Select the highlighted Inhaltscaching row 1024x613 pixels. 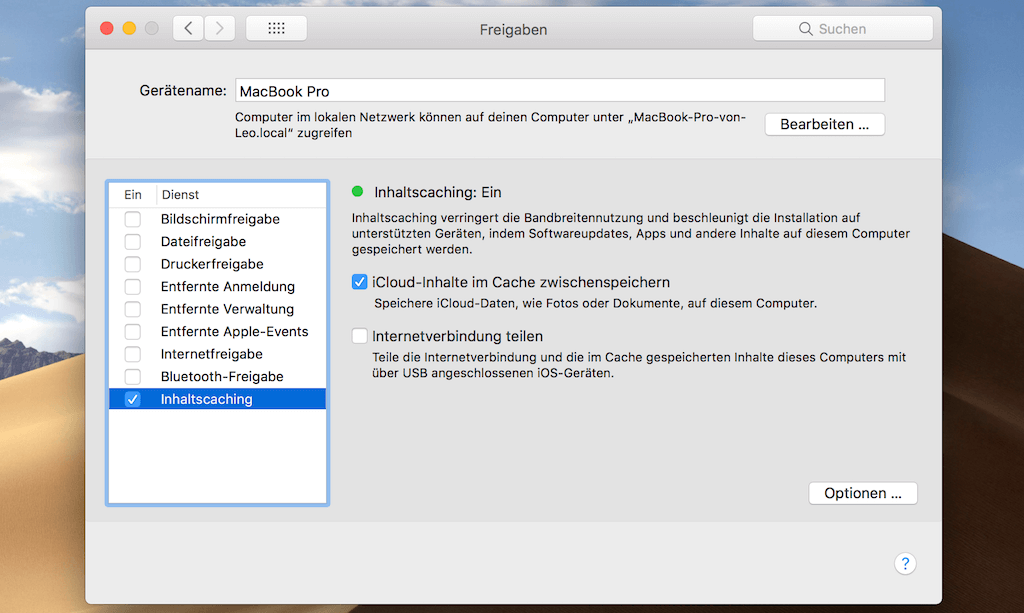(217, 399)
